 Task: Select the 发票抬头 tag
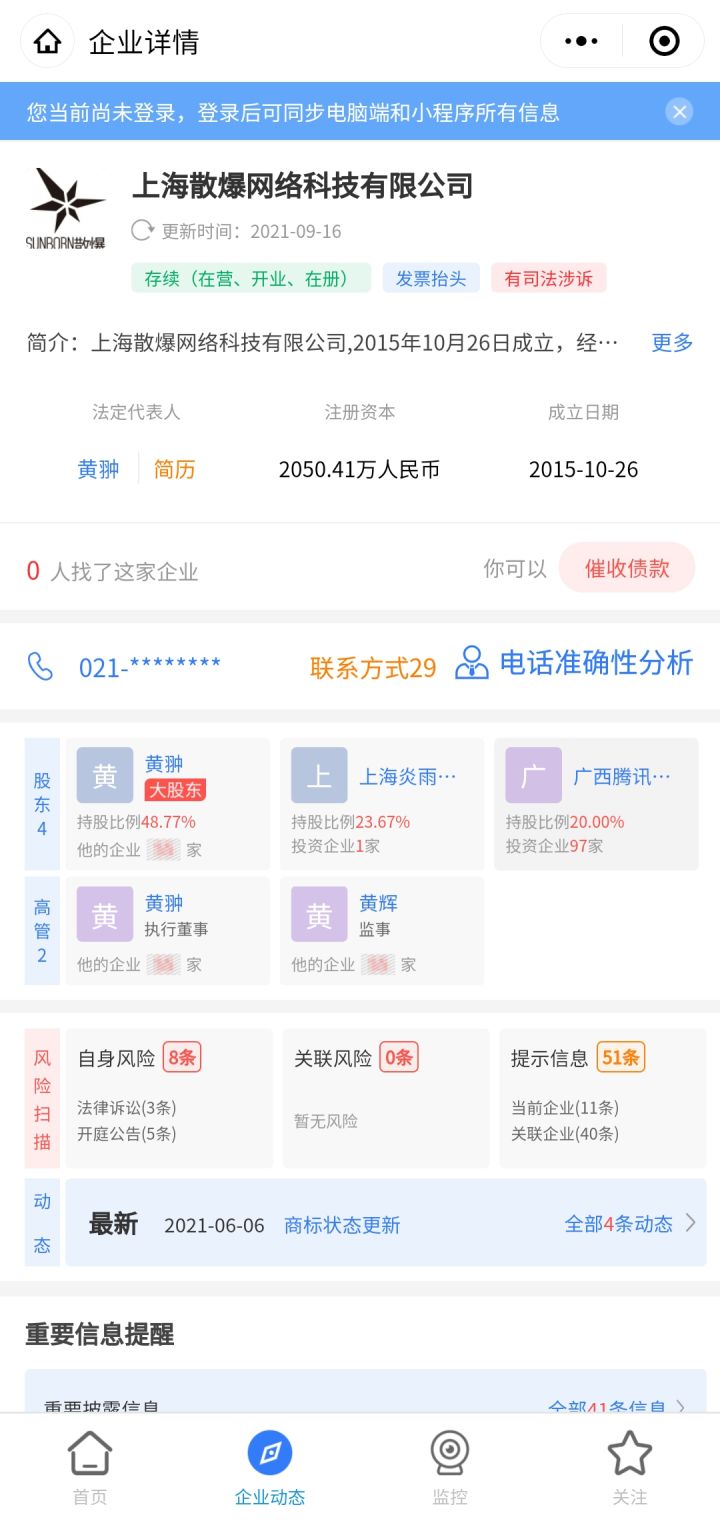(431, 278)
